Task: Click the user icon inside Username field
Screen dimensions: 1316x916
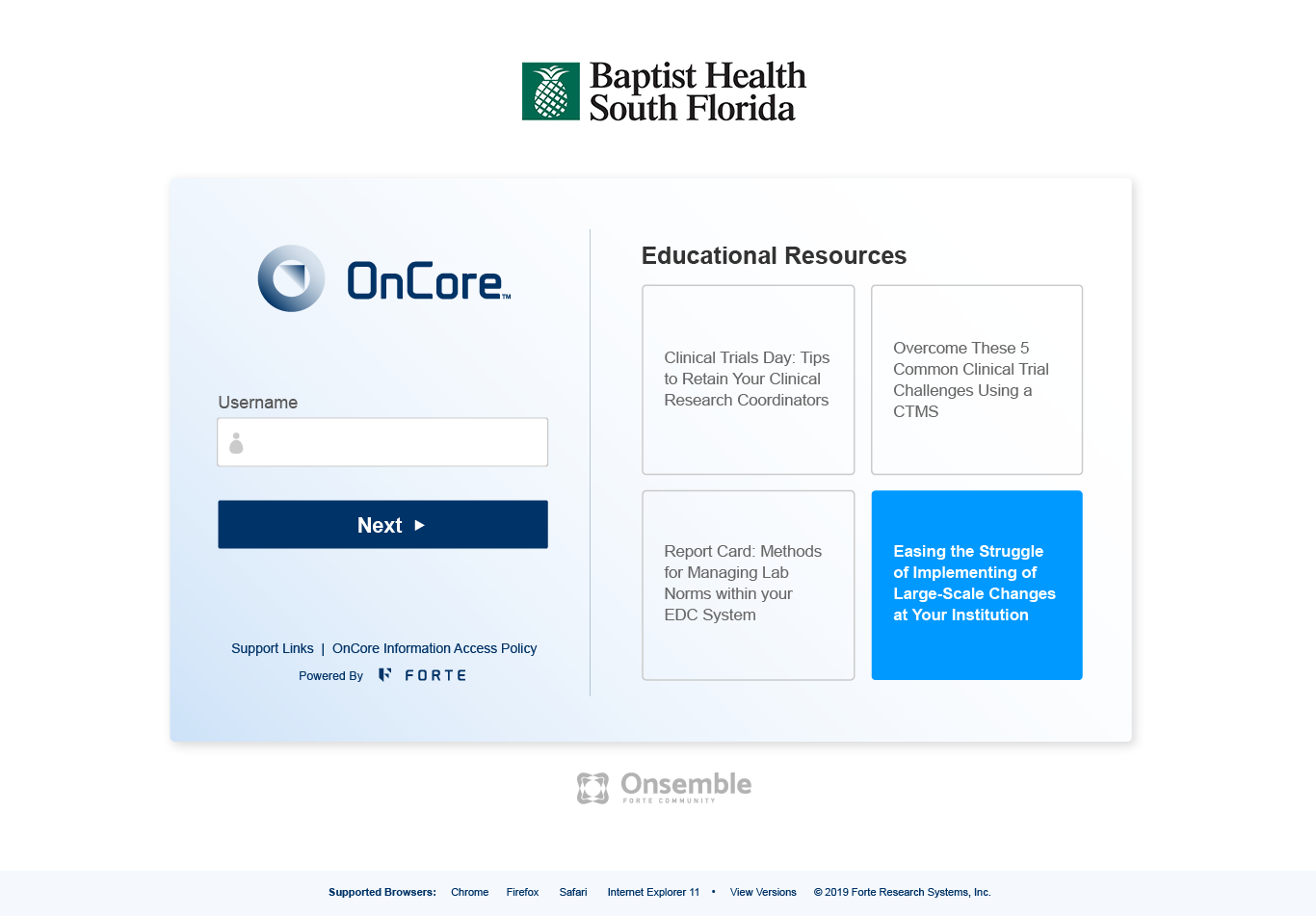Action: click(x=236, y=443)
